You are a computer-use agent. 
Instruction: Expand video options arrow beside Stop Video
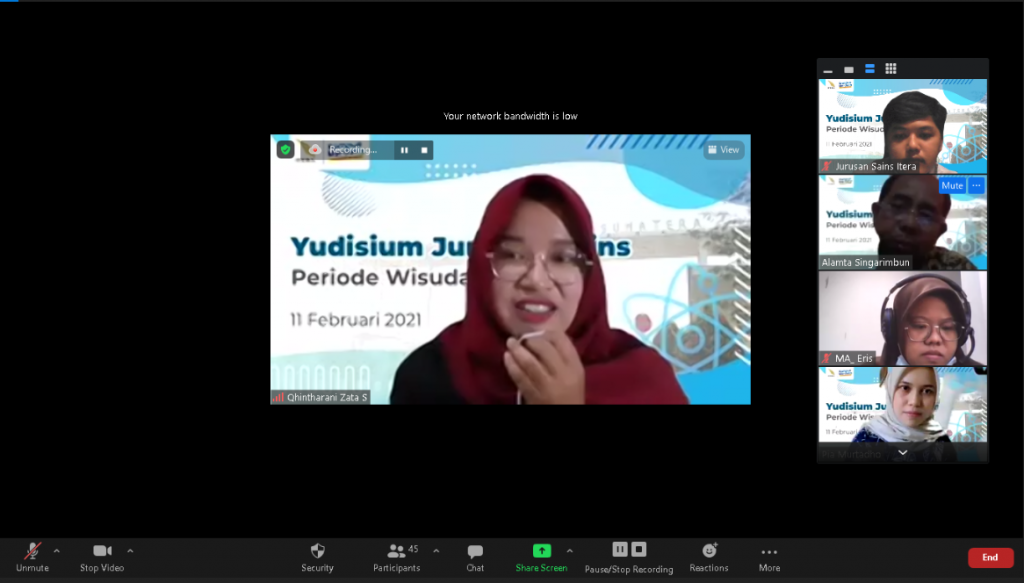pos(130,550)
